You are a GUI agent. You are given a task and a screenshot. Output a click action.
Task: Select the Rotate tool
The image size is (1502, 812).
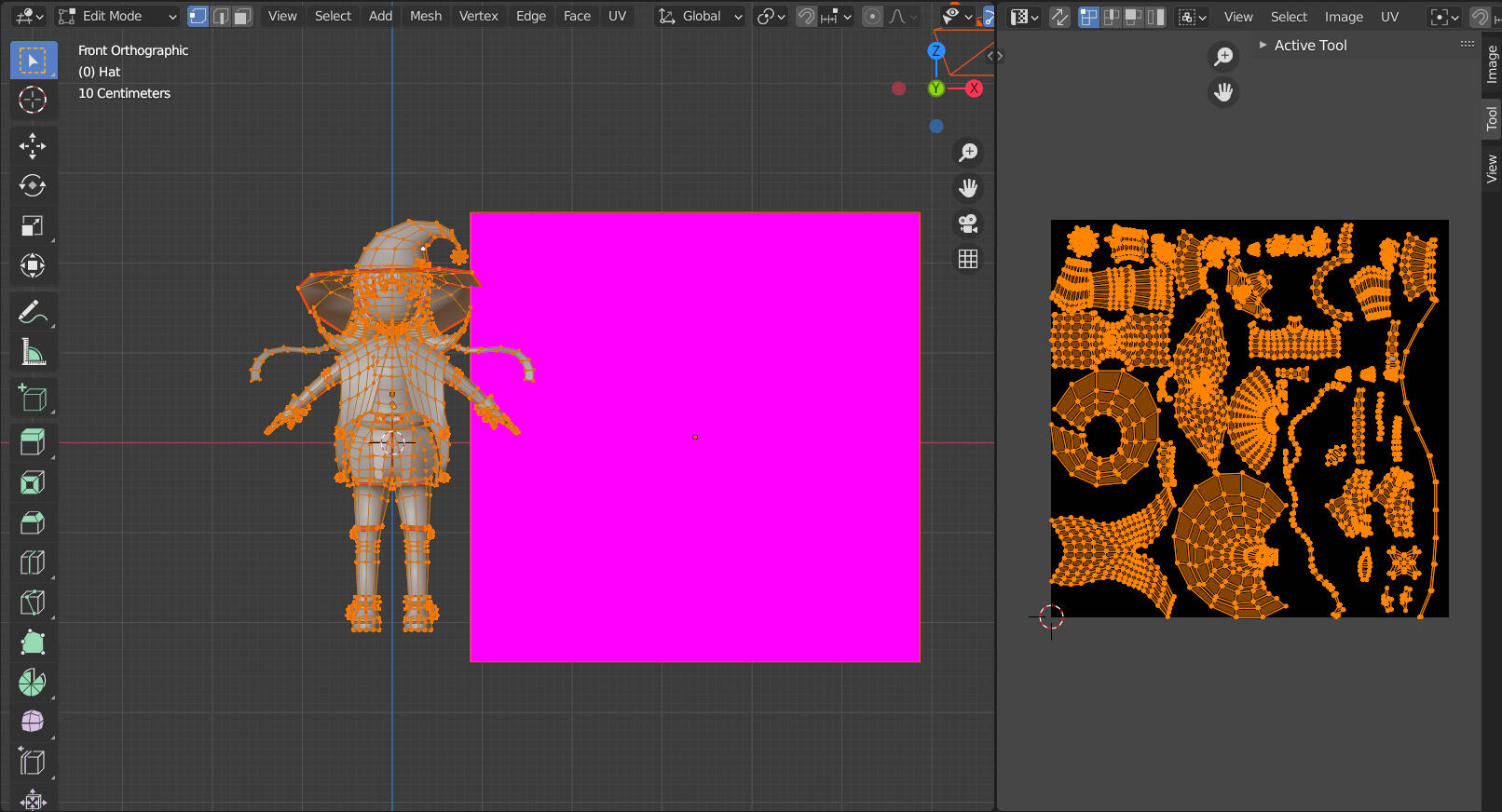pos(33,185)
